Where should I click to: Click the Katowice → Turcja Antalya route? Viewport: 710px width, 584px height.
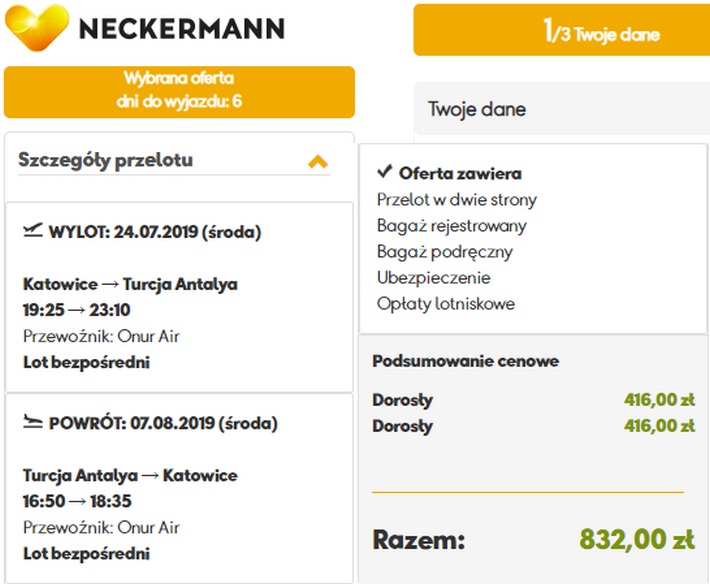click(x=130, y=284)
